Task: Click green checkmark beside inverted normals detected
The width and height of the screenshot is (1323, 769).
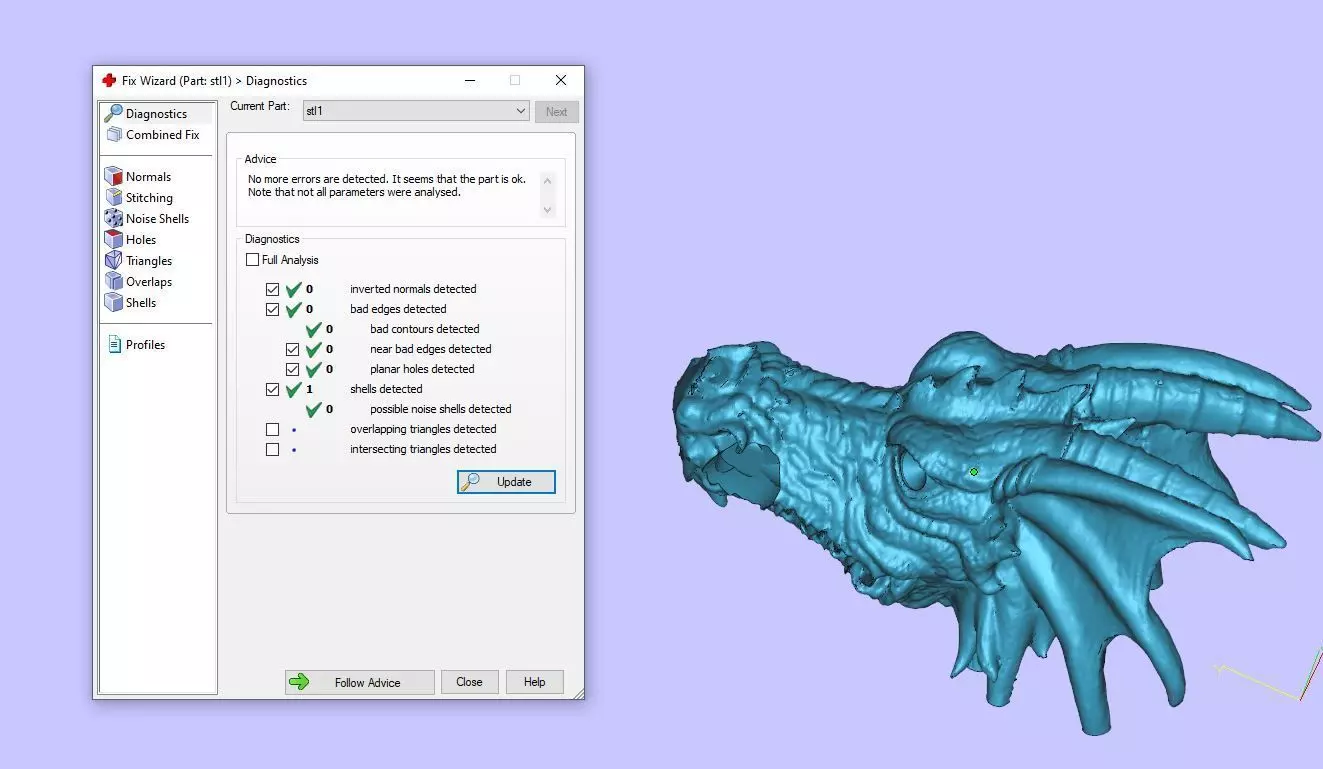Action: [293, 289]
